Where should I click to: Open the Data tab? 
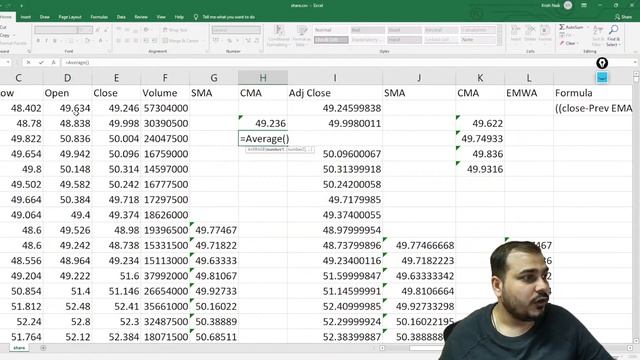(121, 17)
